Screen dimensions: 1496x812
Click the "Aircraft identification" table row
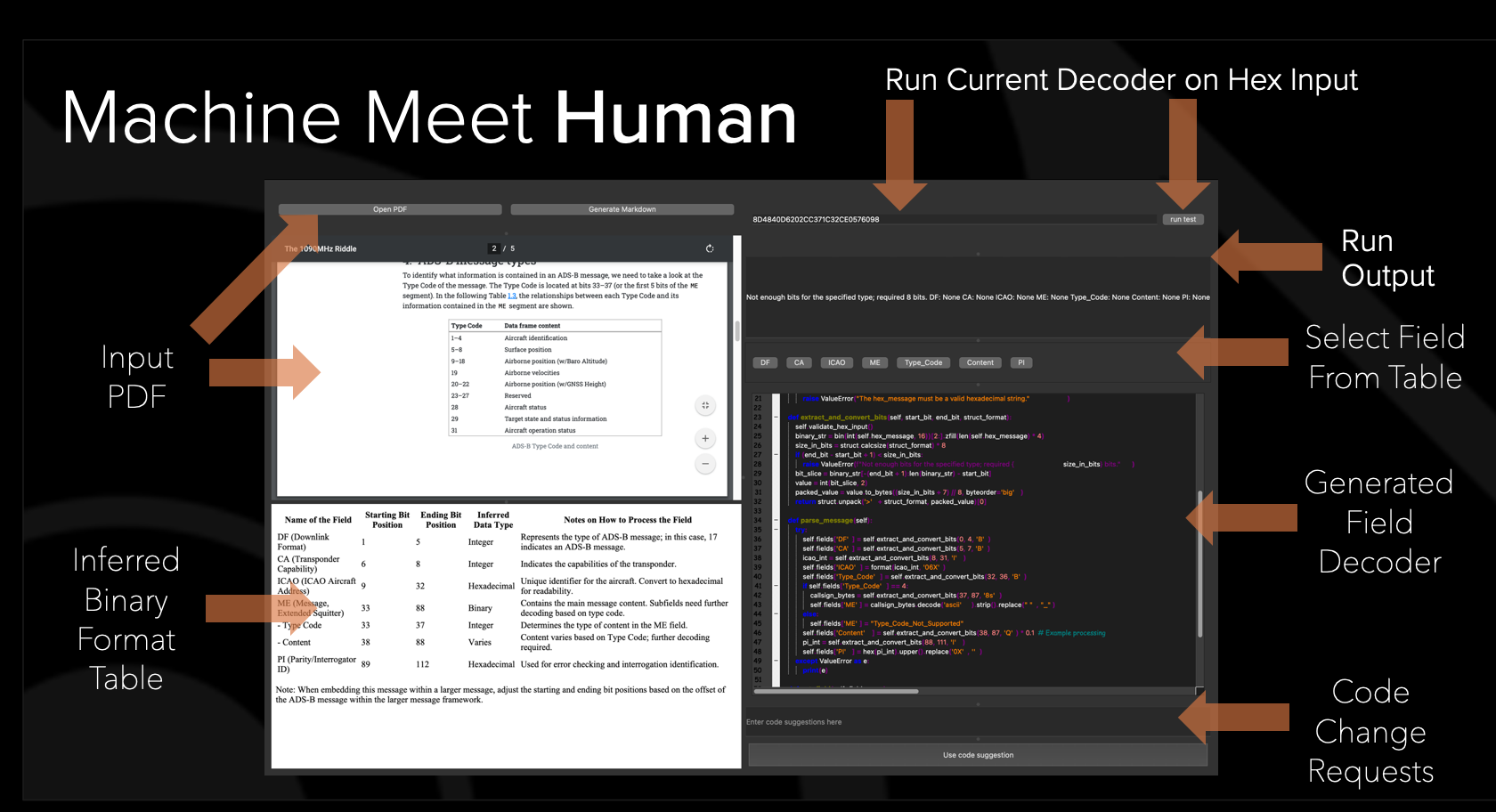click(x=555, y=338)
